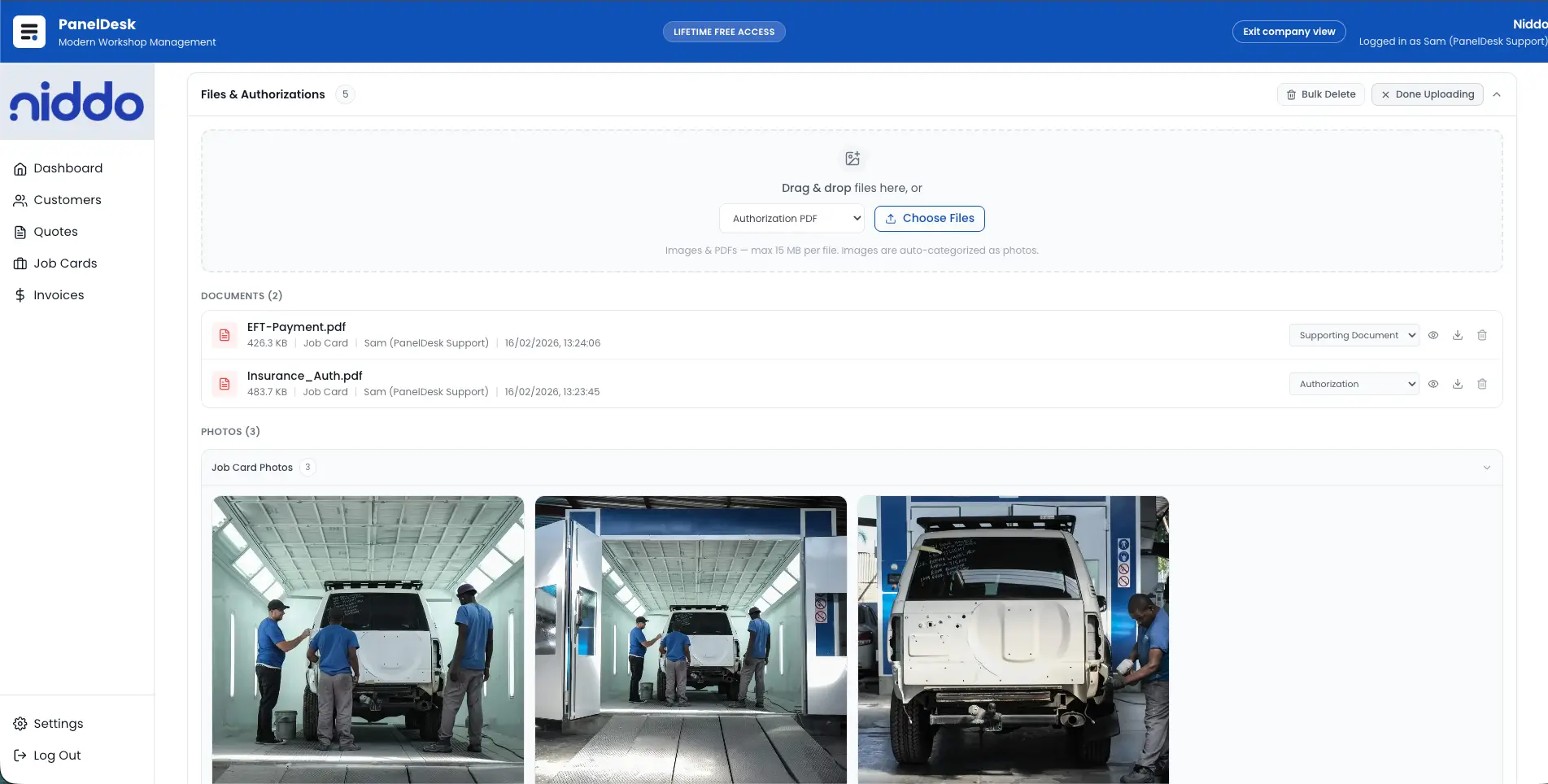Download the EFT-Payment.pdf file
This screenshot has width=1548, height=784.
click(1458, 335)
